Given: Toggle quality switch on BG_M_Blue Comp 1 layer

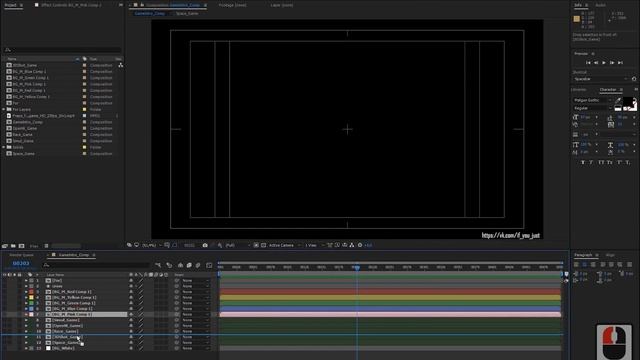Looking at the screenshot, I should click(141, 309).
